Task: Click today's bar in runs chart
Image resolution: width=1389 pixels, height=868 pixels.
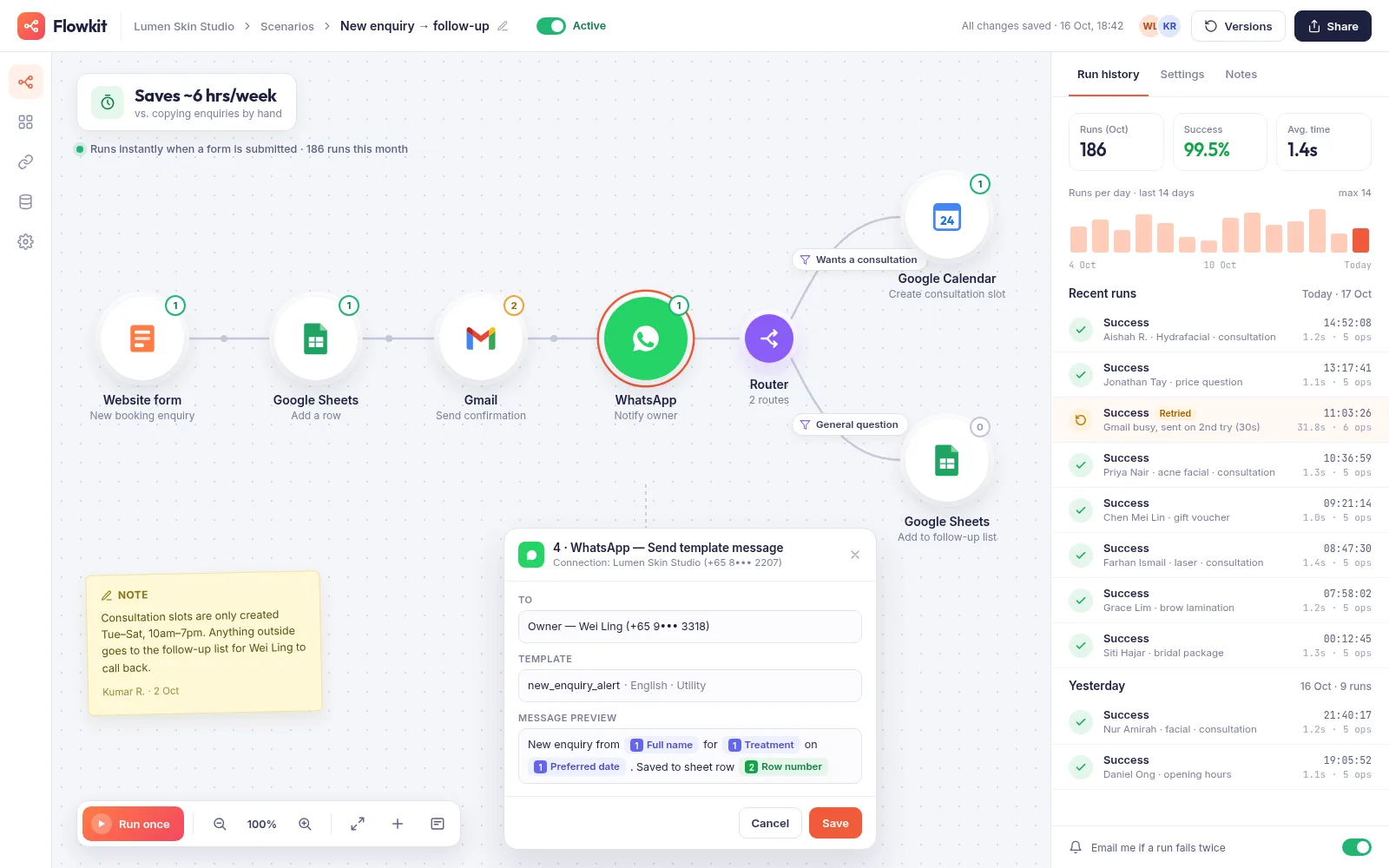Action: (x=1360, y=240)
